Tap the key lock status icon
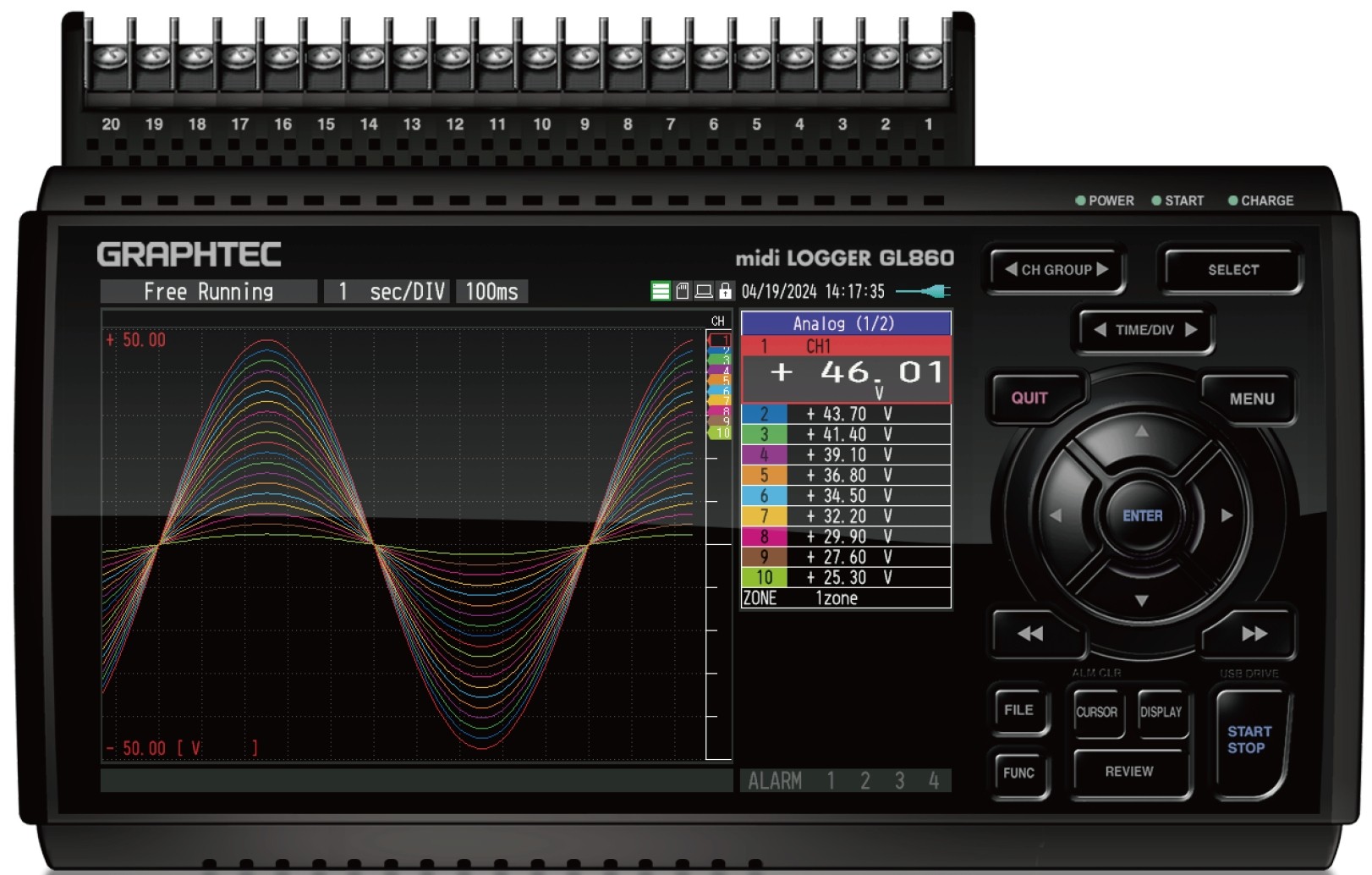Image resolution: width=1372 pixels, height=875 pixels. click(x=725, y=292)
